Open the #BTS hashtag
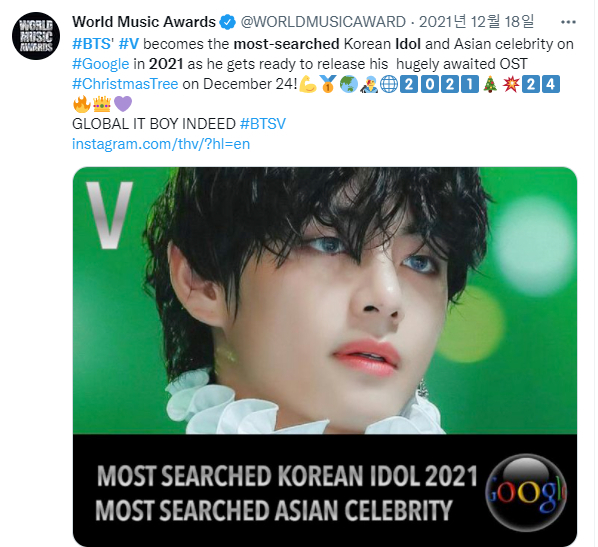The width and height of the screenshot is (598, 547). [x=91, y=44]
